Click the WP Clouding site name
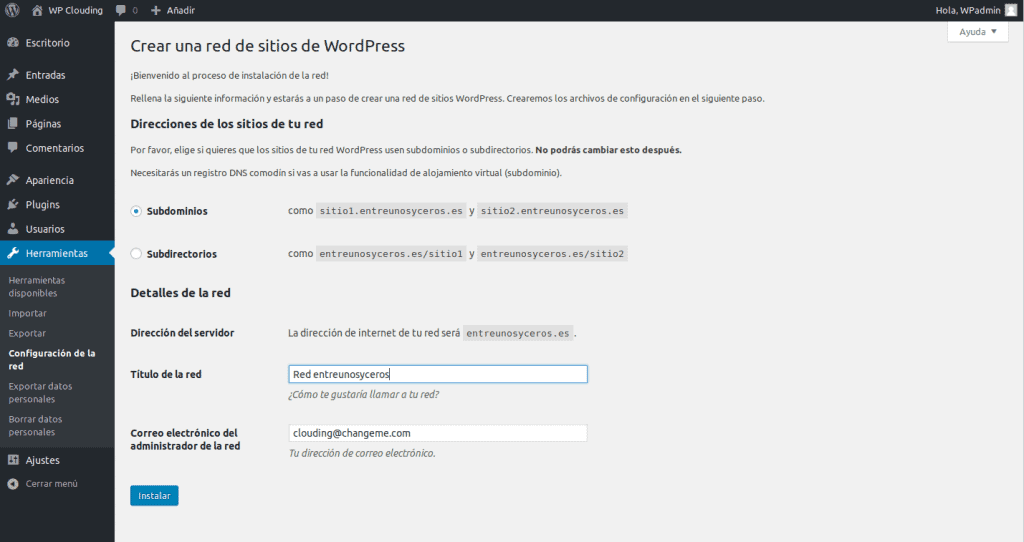Viewport: 1024px width, 542px height. 76,10
